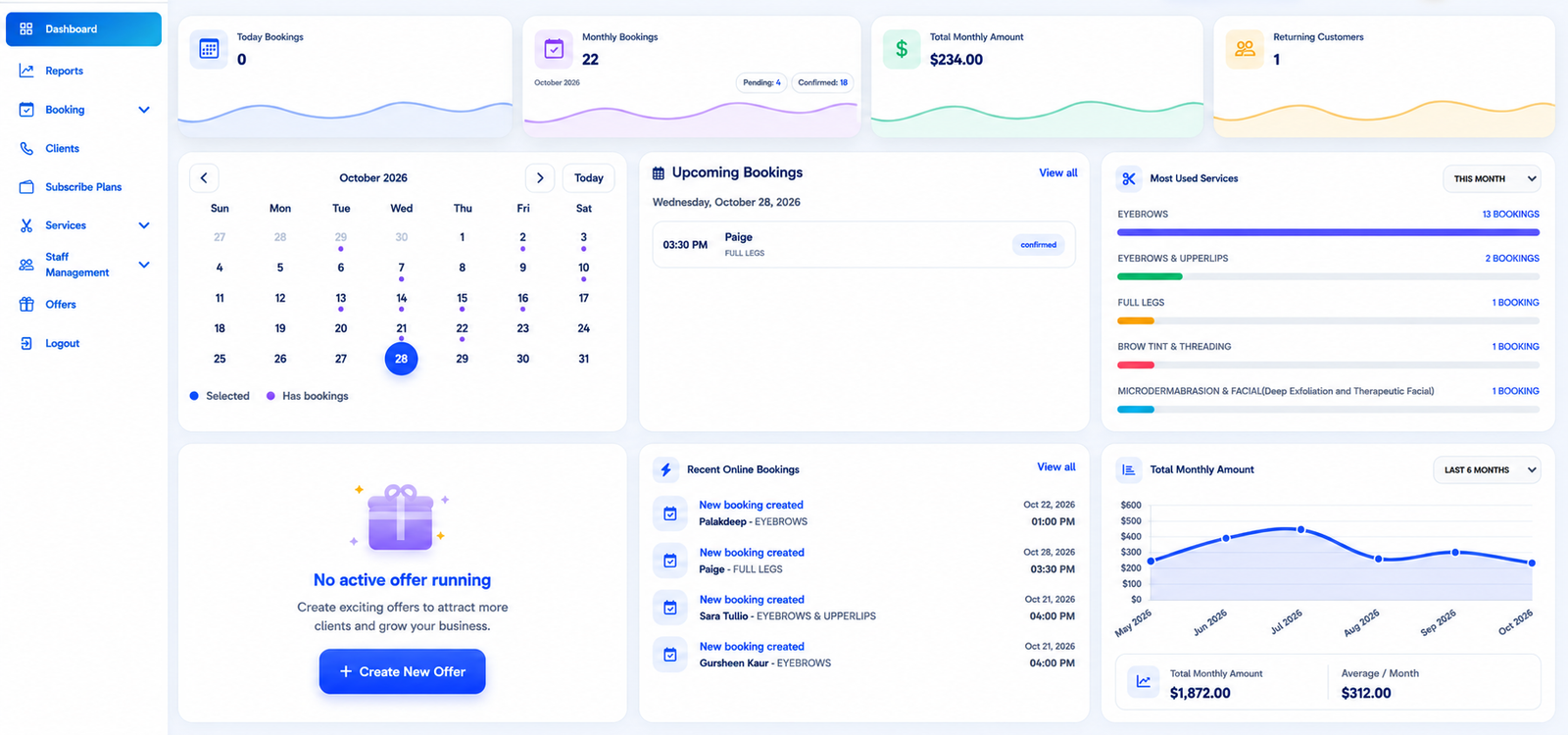This screenshot has width=1568, height=735.
Task: Select October 22 on the calendar
Action: tap(463, 329)
